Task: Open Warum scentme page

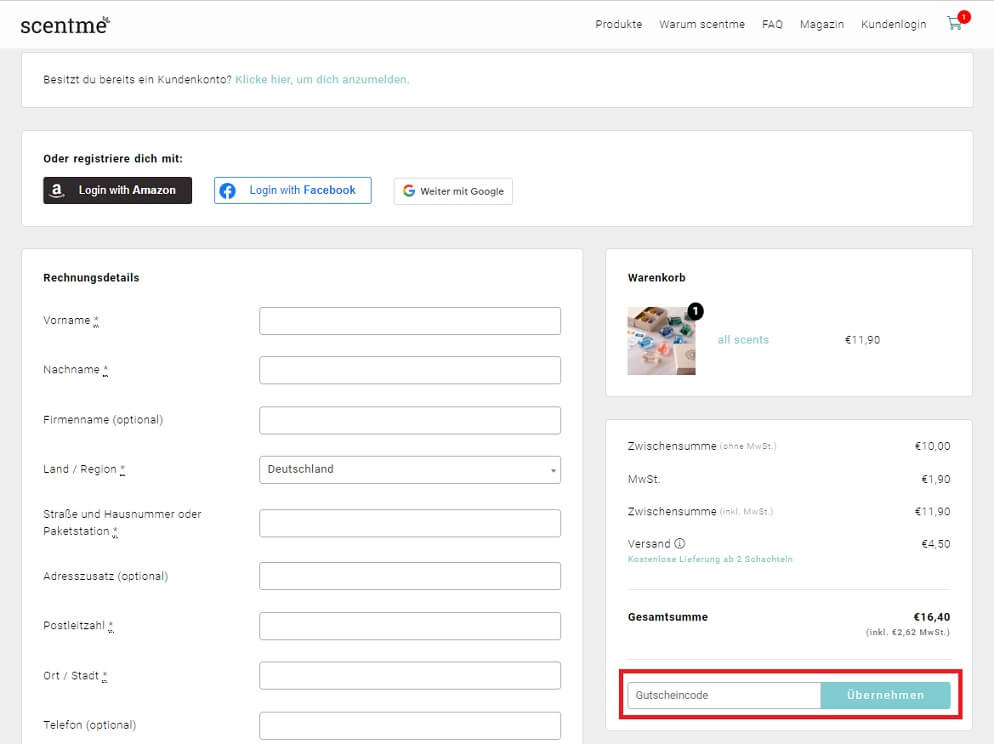Action: click(x=702, y=24)
